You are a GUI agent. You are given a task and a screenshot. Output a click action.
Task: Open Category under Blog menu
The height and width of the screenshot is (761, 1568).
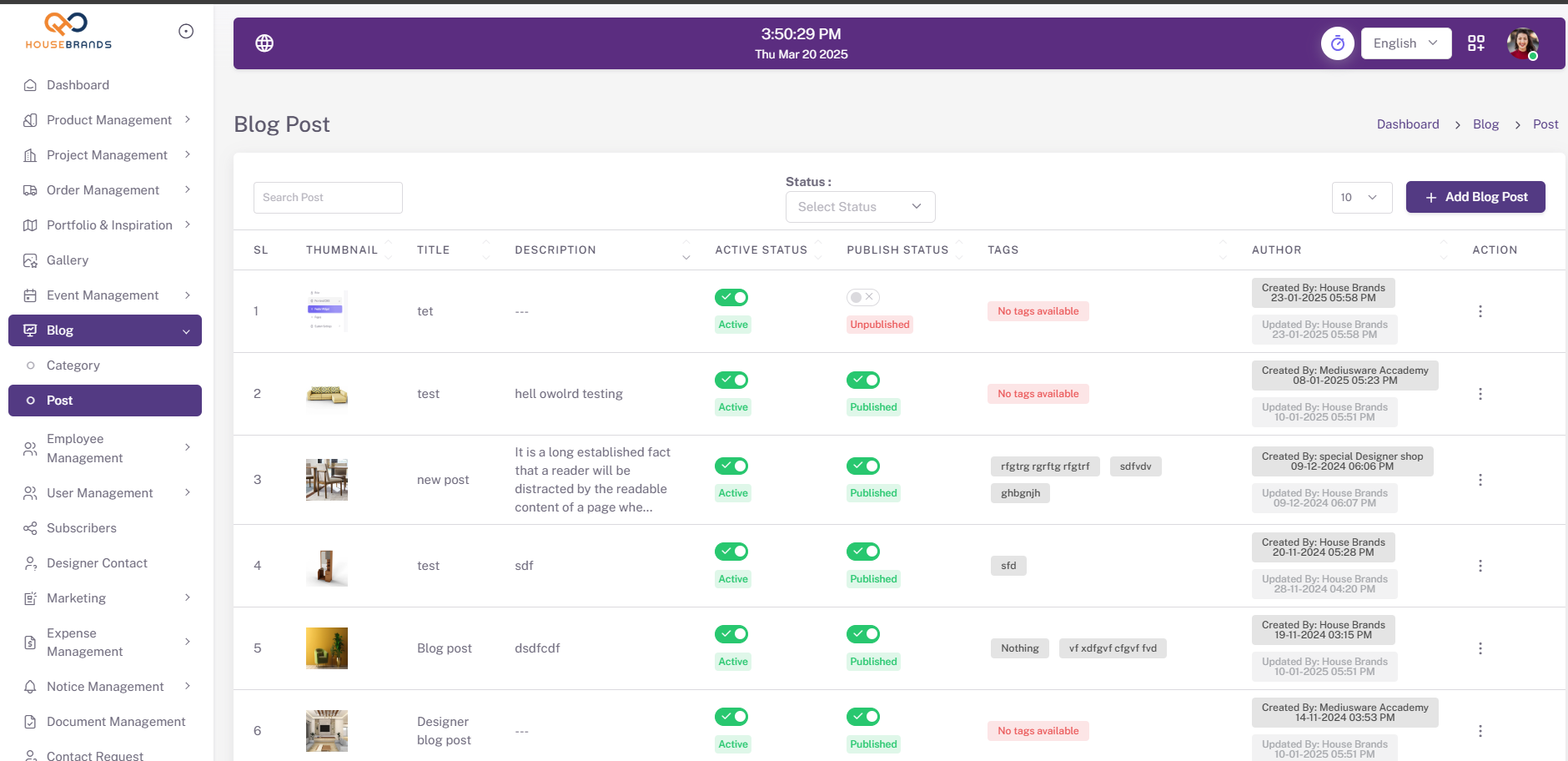pyautogui.click(x=73, y=365)
